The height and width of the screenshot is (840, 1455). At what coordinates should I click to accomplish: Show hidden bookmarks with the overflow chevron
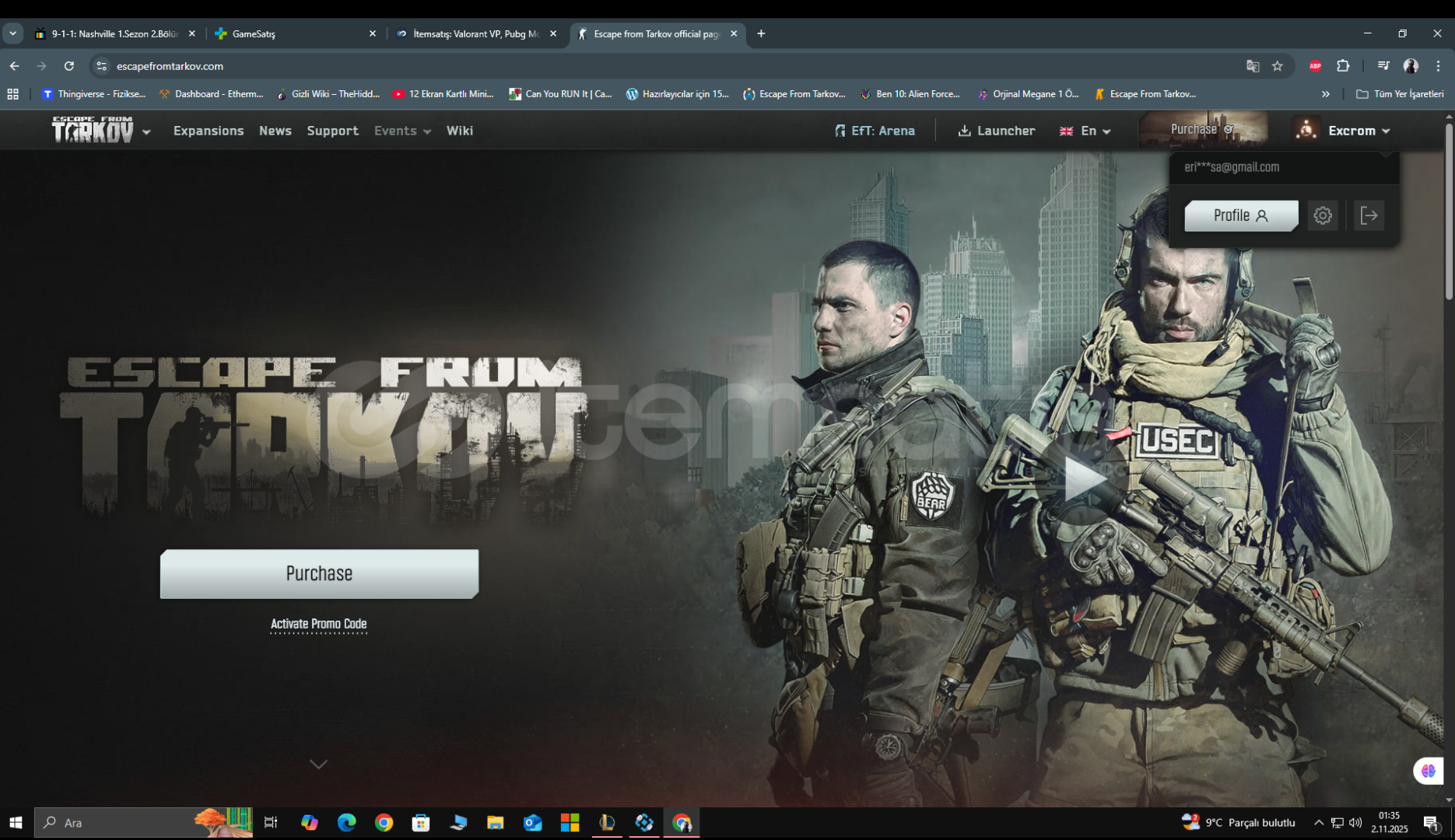coord(1326,94)
